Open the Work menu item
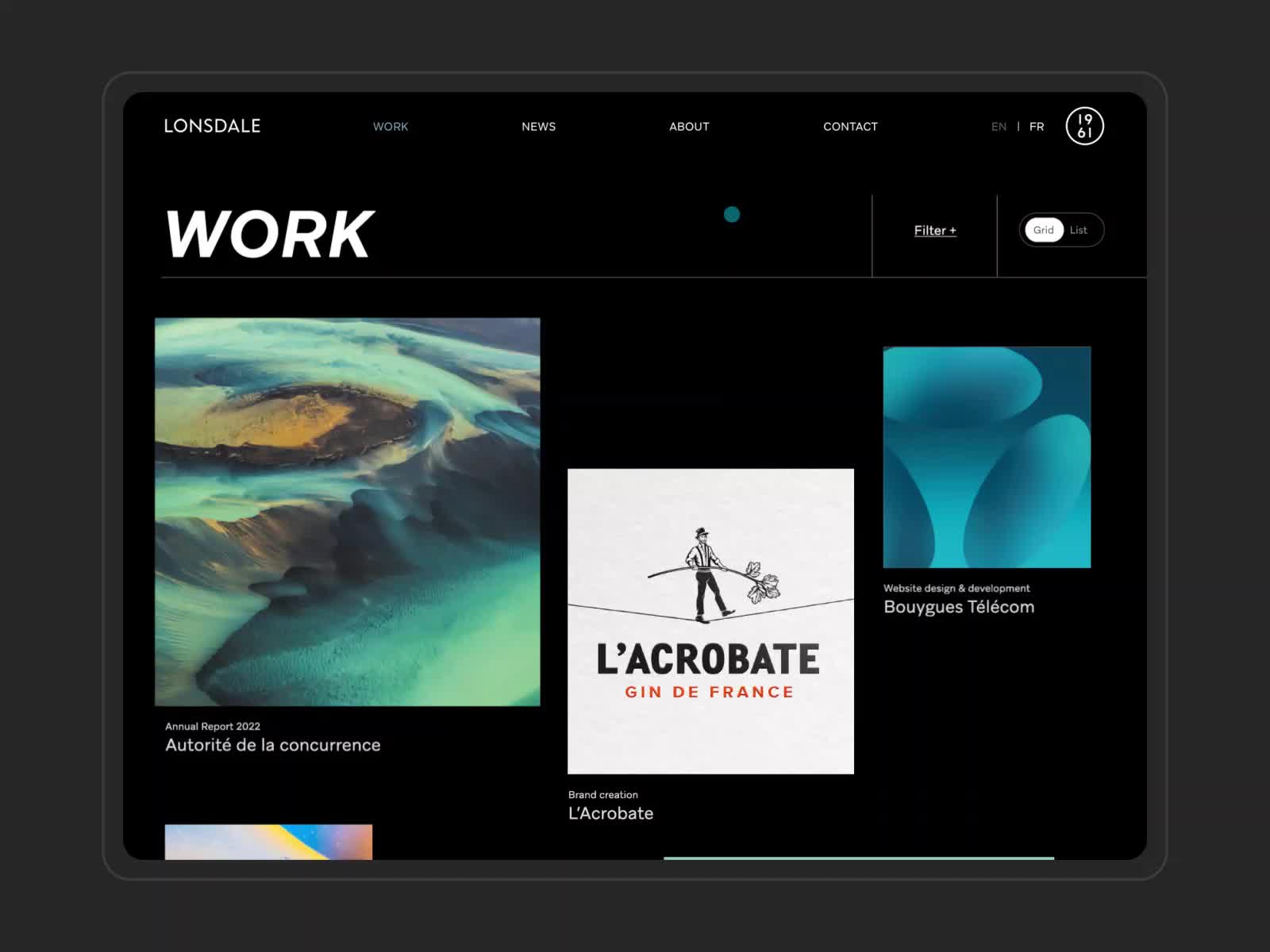The image size is (1270, 952). tap(391, 127)
